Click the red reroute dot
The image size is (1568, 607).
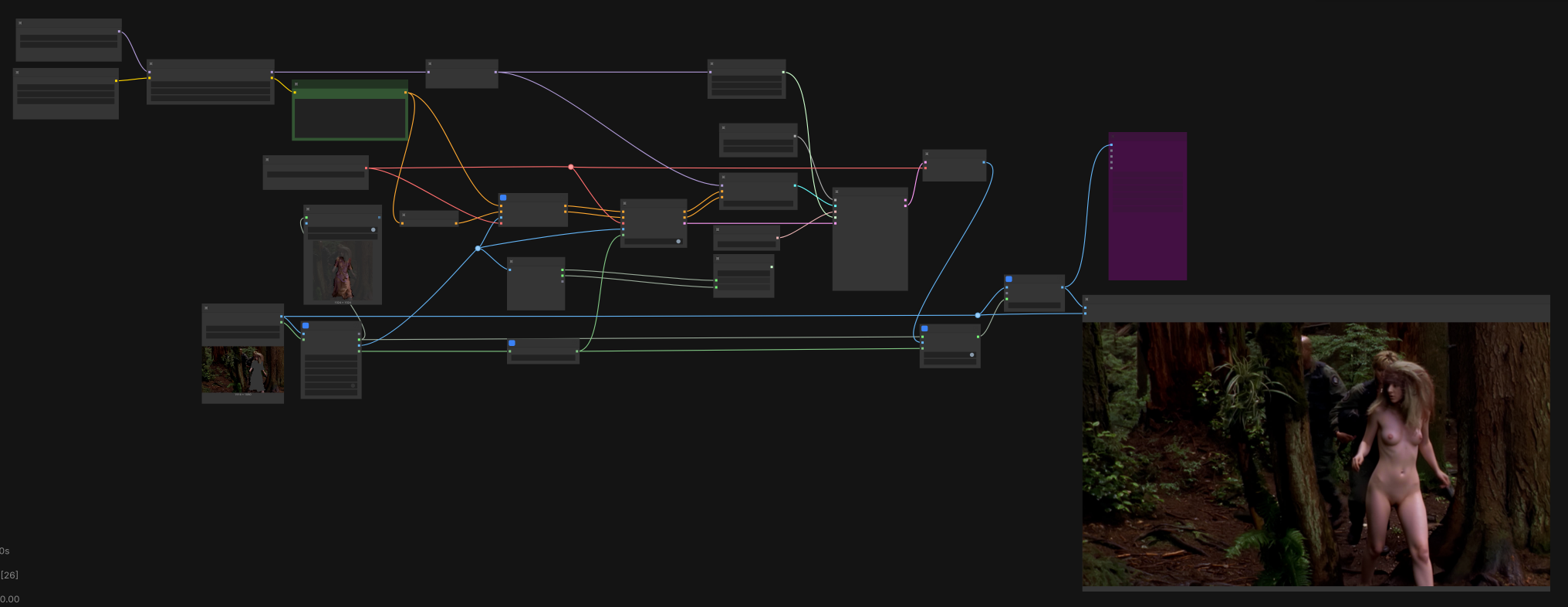tap(571, 167)
